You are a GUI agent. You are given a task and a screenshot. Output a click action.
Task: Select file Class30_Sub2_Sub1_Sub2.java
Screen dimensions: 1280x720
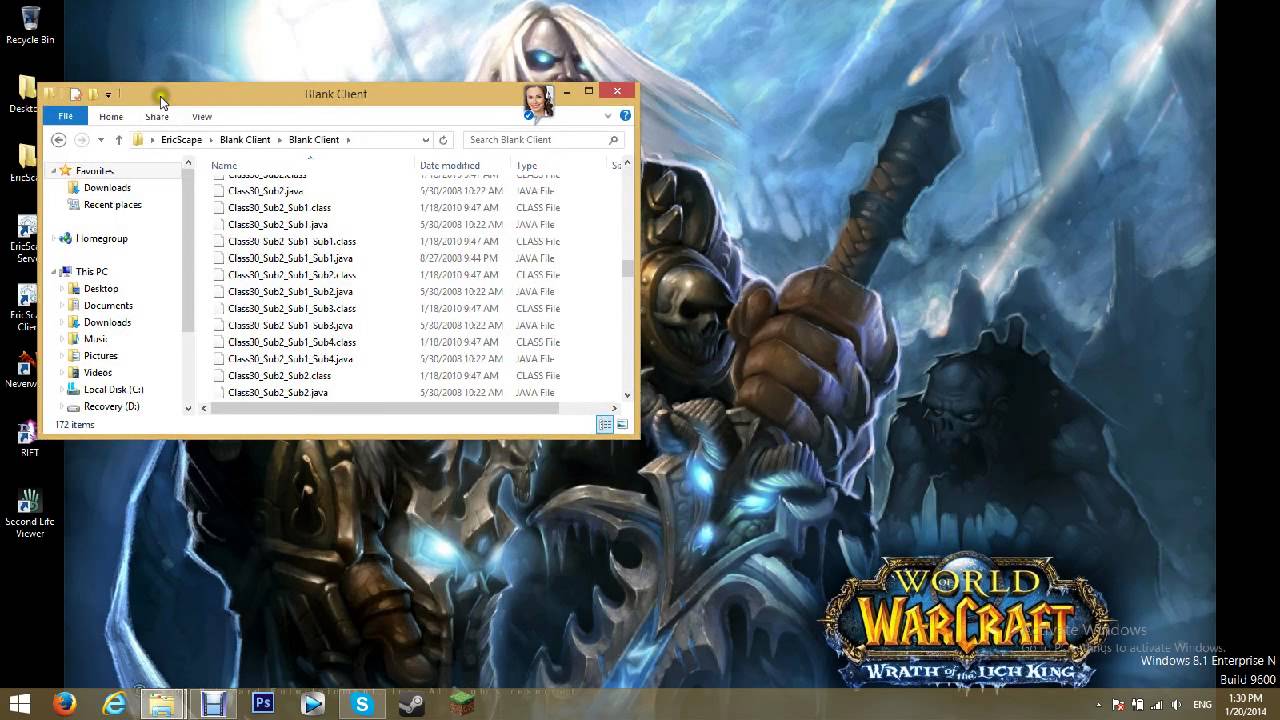[x=290, y=292]
